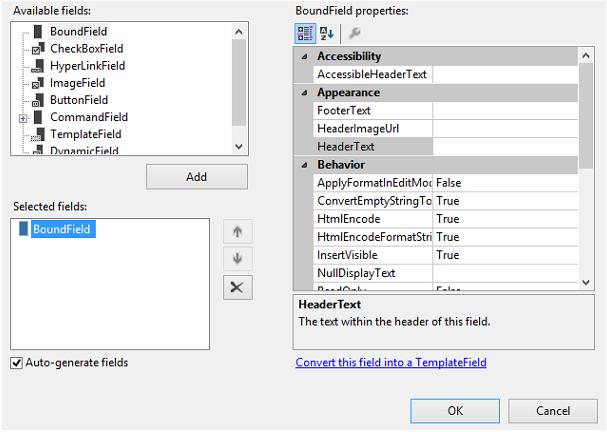The height and width of the screenshot is (432, 607).
Task: Click the OK button
Action: click(x=455, y=410)
